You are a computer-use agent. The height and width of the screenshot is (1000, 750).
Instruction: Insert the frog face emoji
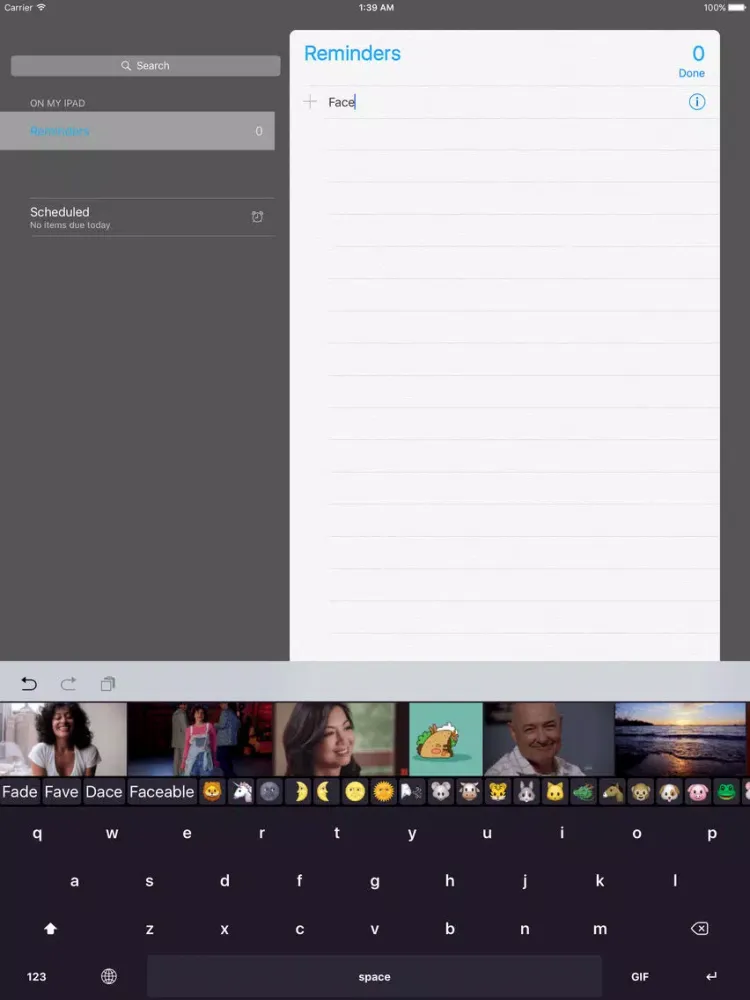[726, 791]
